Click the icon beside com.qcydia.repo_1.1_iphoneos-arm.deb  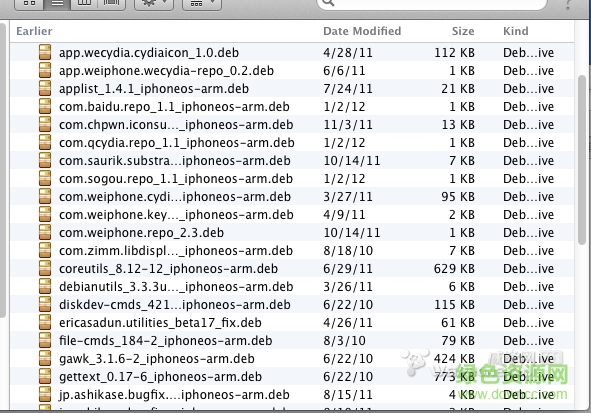(x=45, y=142)
